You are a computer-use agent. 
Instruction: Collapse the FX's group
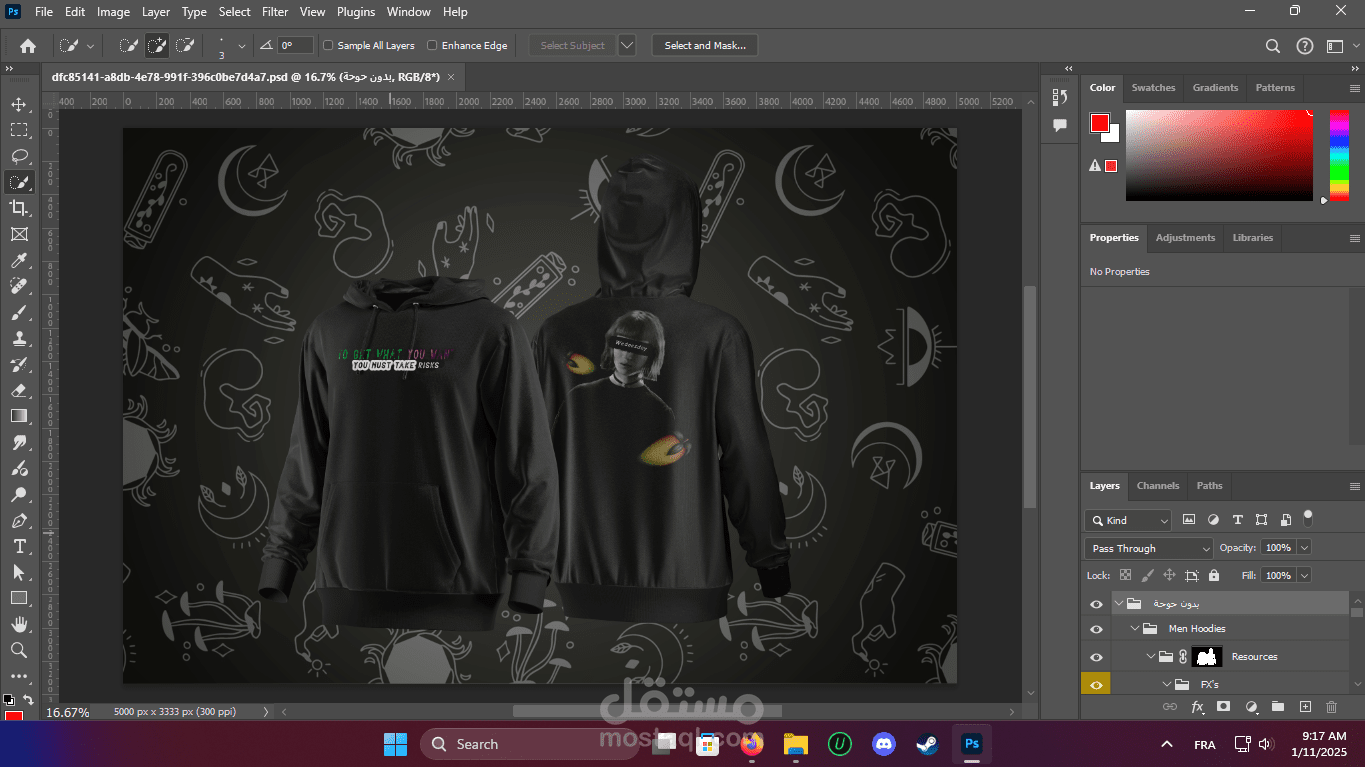(x=1167, y=685)
